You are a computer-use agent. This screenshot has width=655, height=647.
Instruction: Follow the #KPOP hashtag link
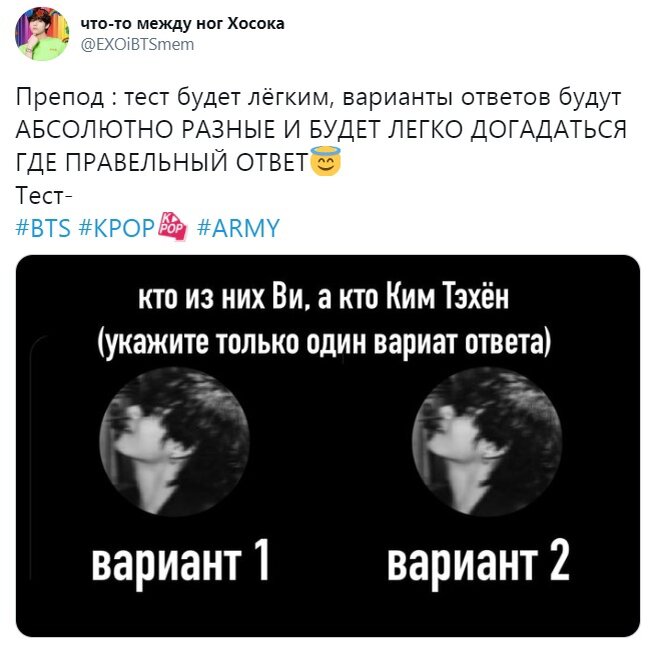tap(117, 228)
